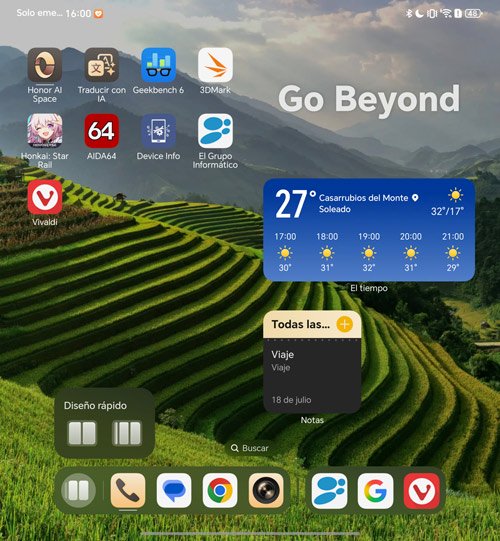The width and height of the screenshot is (500, 541).
Task: Open the Buscar search bar
Action: [249, 448]
